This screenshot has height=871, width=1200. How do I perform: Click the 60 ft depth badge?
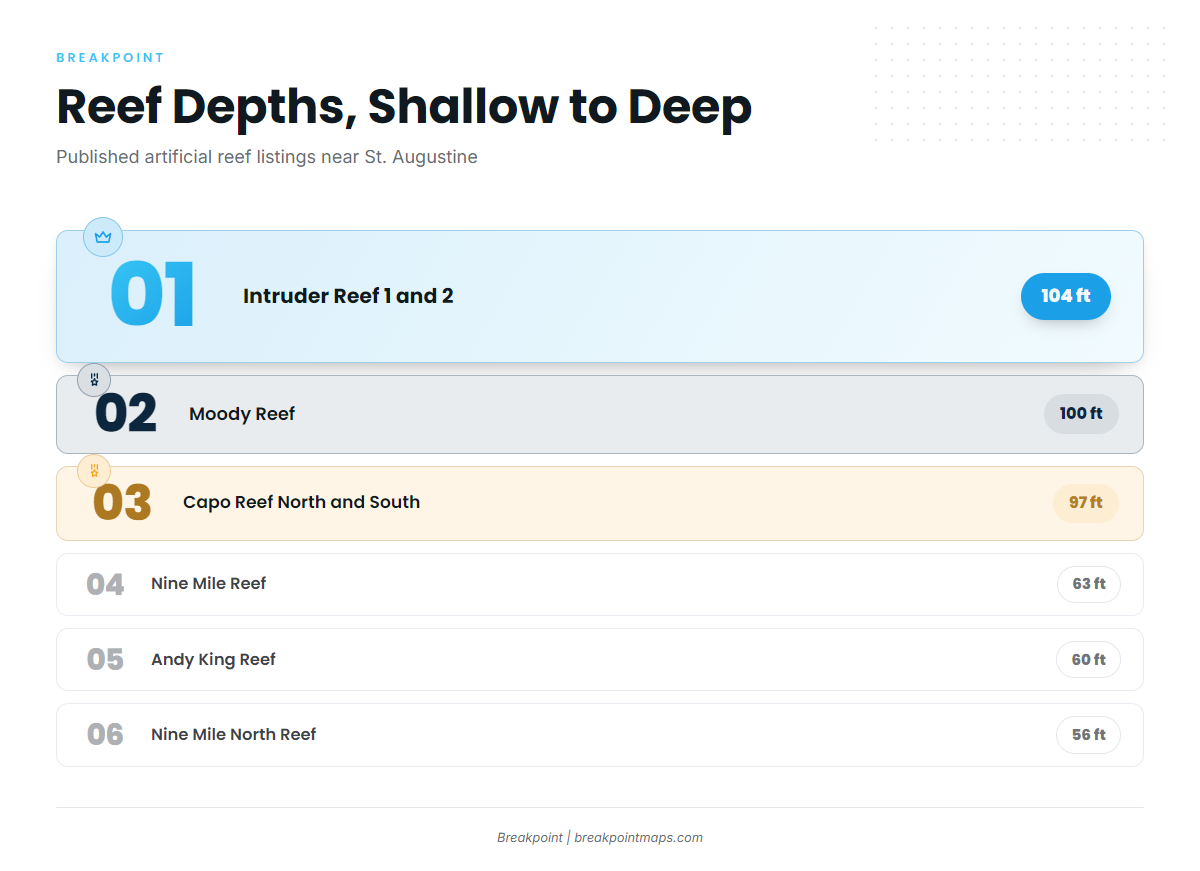(x=1089, y=660)
